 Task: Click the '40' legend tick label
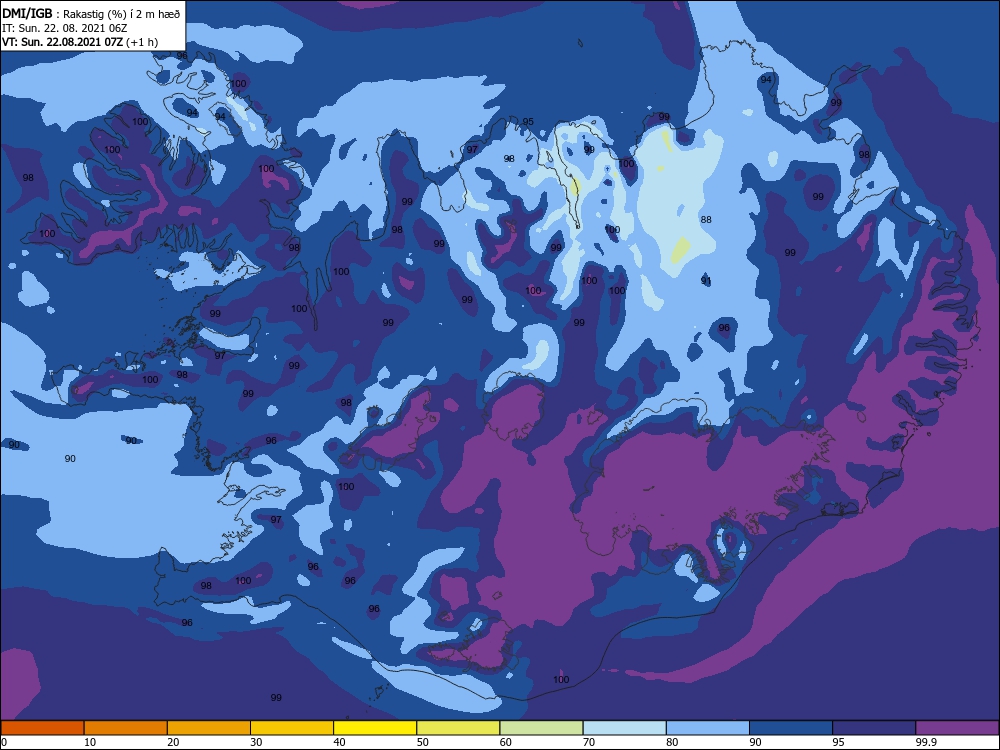(340, 742)
